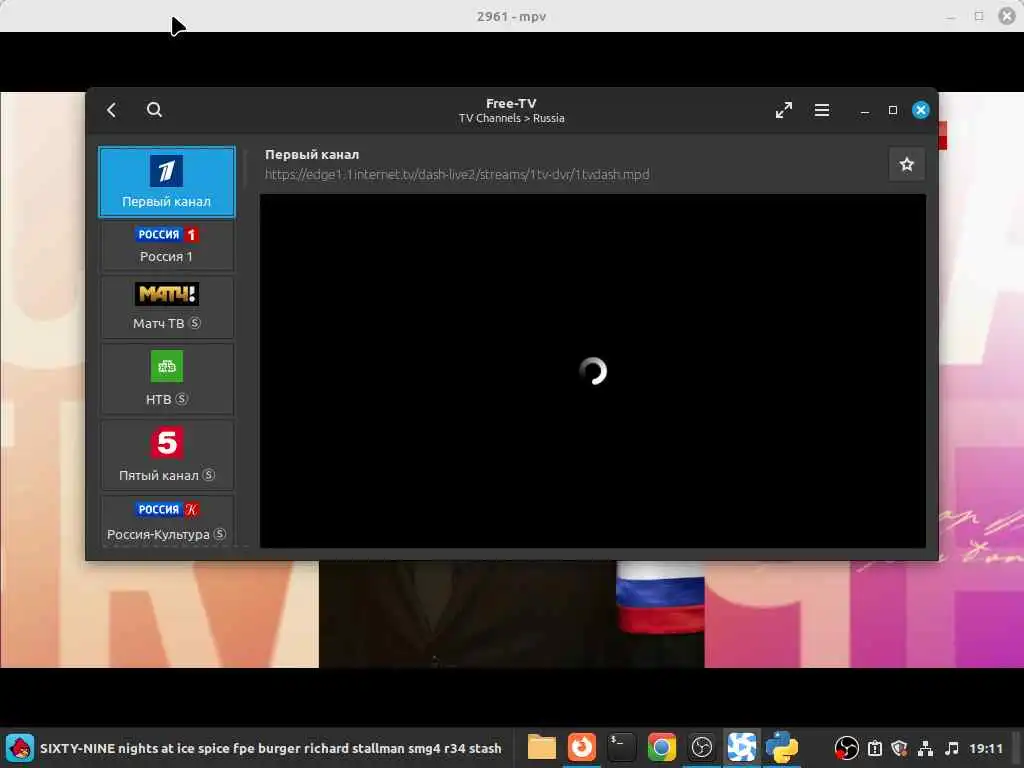Click the Первый канал title above the player
Screen dimensions: 1024x768
(x=312, y=155)
